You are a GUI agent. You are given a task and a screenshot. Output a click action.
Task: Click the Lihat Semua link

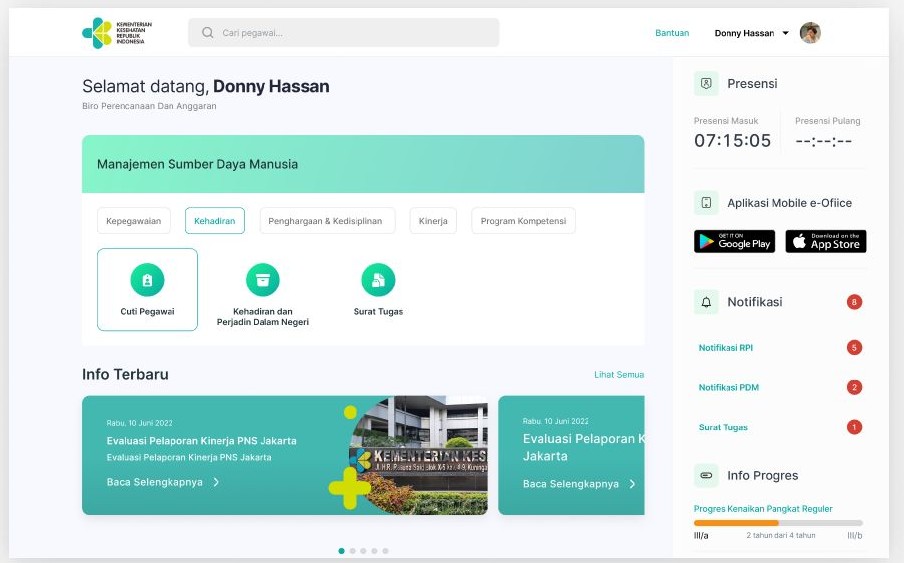(619, 375)
